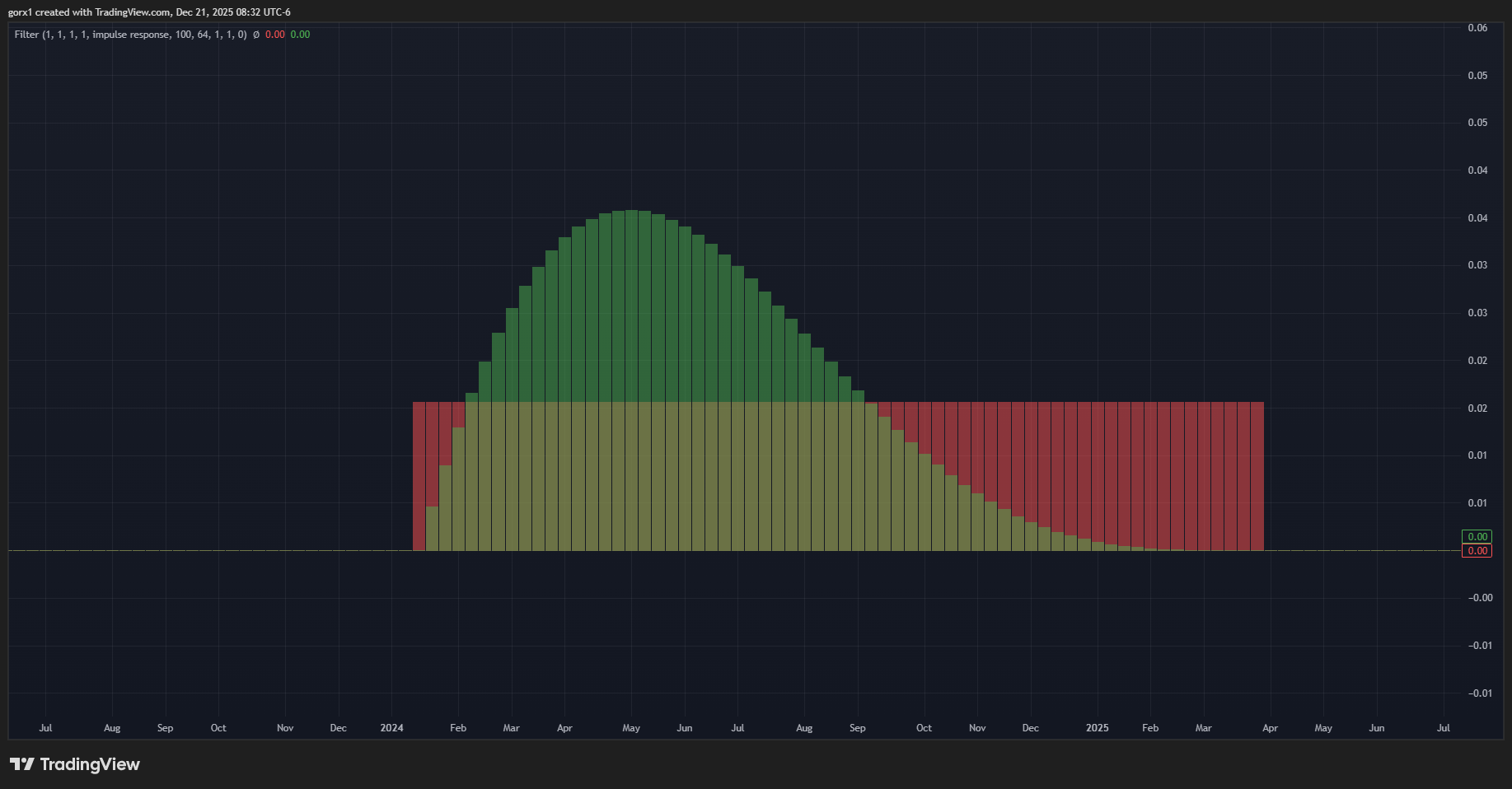Image resolution: width=1512 pixels, height=789 pixels.
Task: Click the Feb label right after 2024
Action: [458, 728]
